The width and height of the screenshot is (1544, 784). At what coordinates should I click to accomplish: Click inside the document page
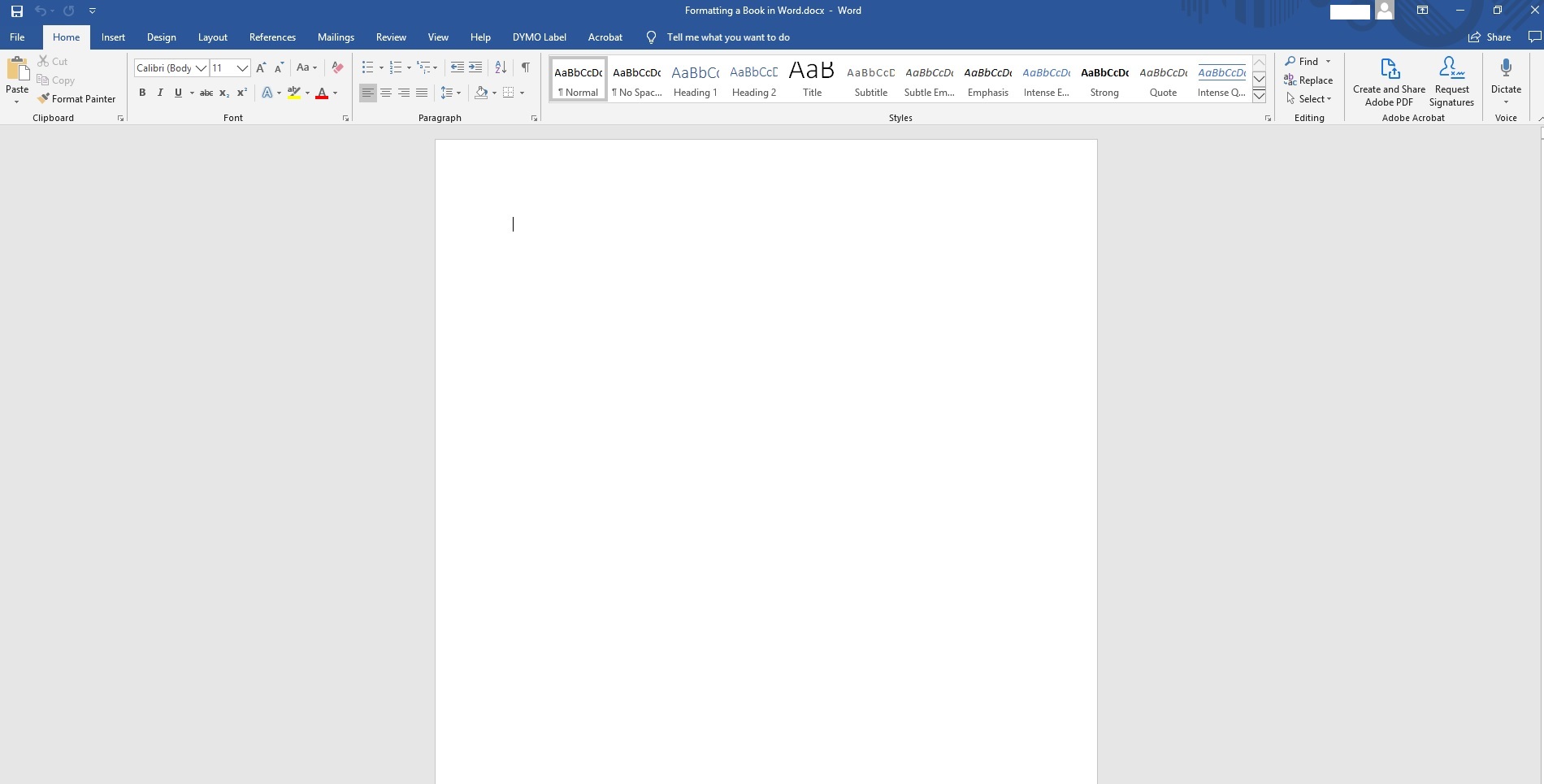click(764, 366)
